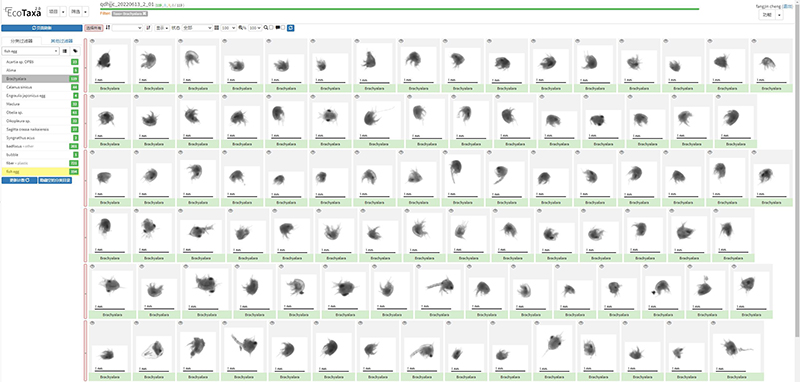Toggle the checkbox beside the magnifier icon
Image resolution: width=800 pixels, height=382 pixels.
point(271,28)
